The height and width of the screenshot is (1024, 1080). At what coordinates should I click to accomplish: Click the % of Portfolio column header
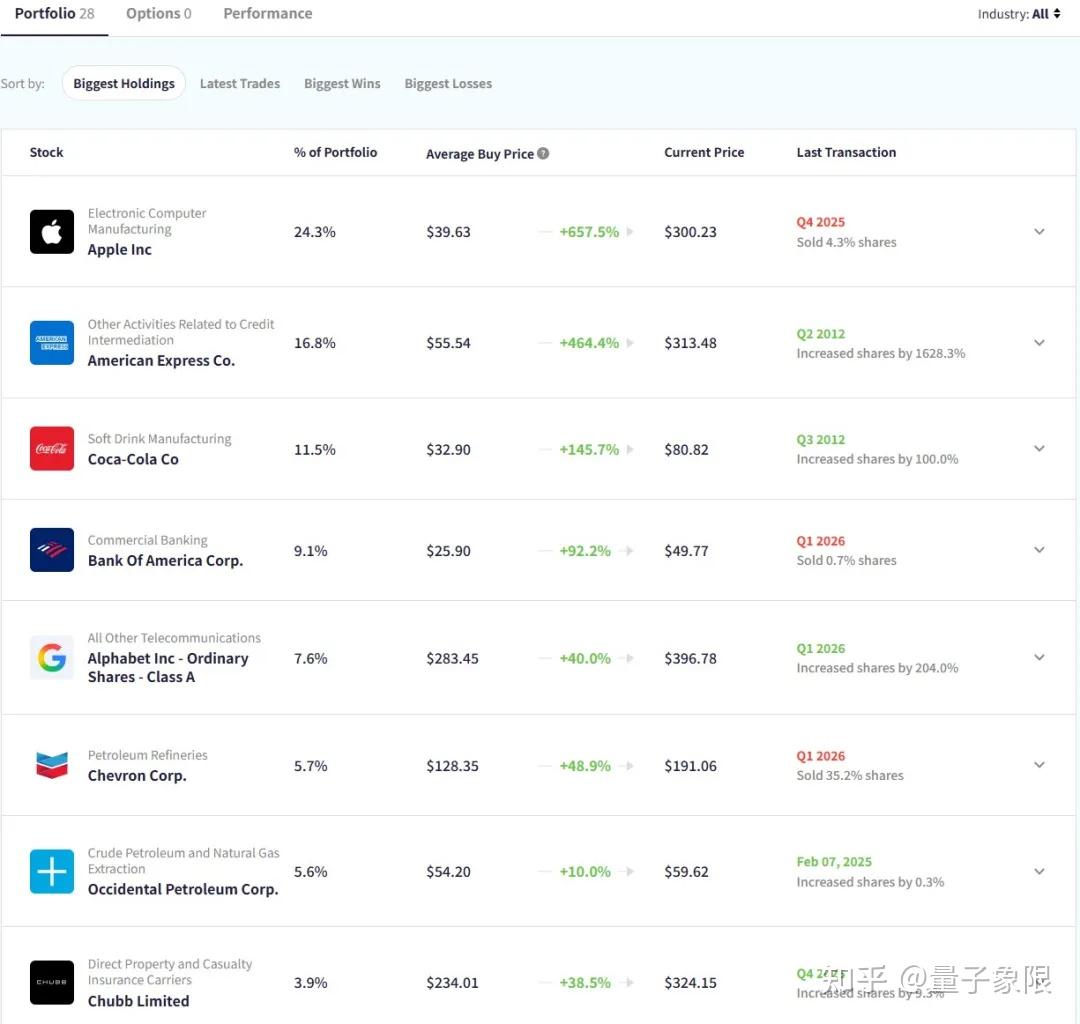point(335,152)
